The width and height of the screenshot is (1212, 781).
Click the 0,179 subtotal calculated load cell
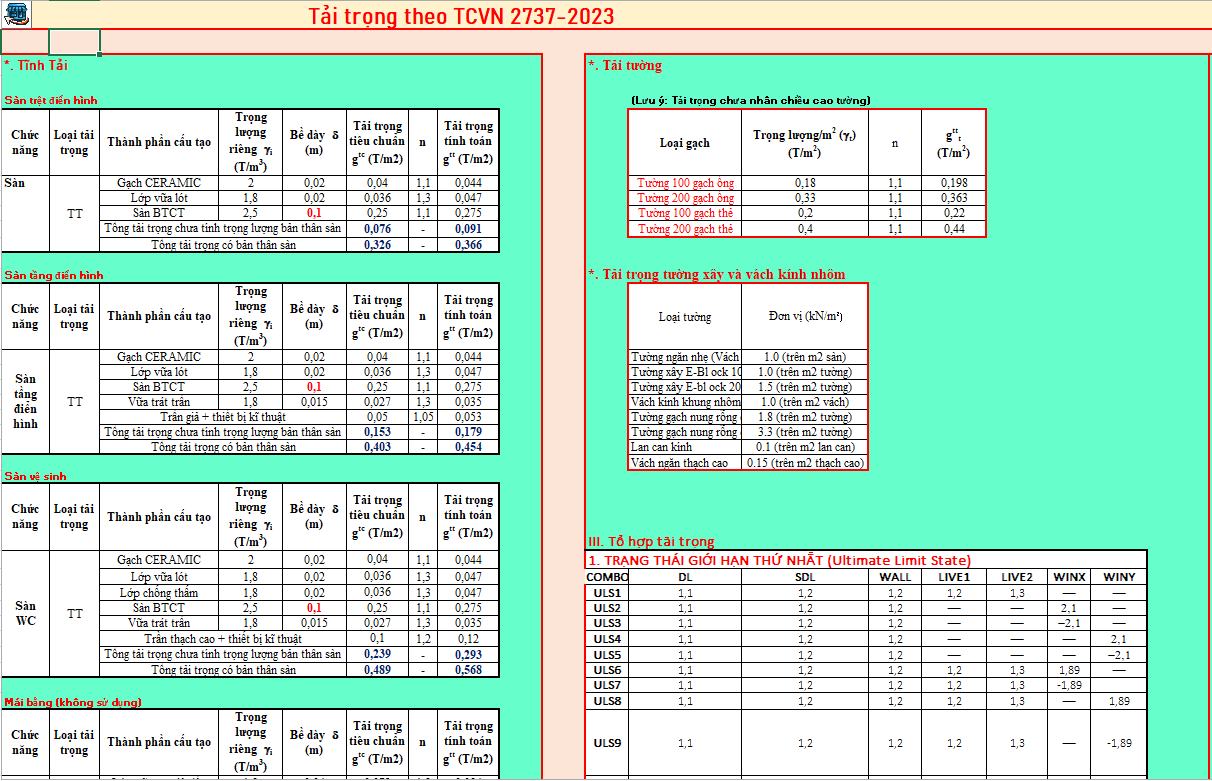pos(468,432)
